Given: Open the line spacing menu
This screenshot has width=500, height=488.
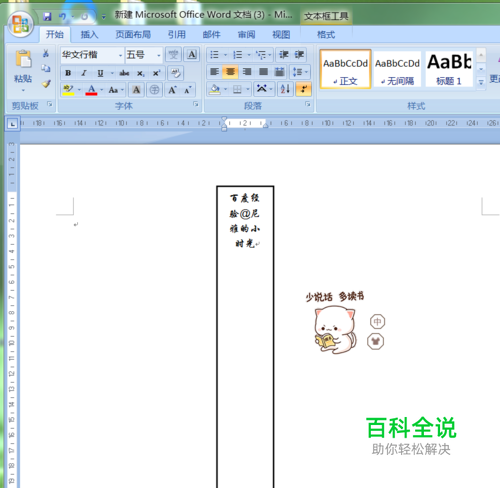Looking at the screenshot, I should [x=300, y=72].
